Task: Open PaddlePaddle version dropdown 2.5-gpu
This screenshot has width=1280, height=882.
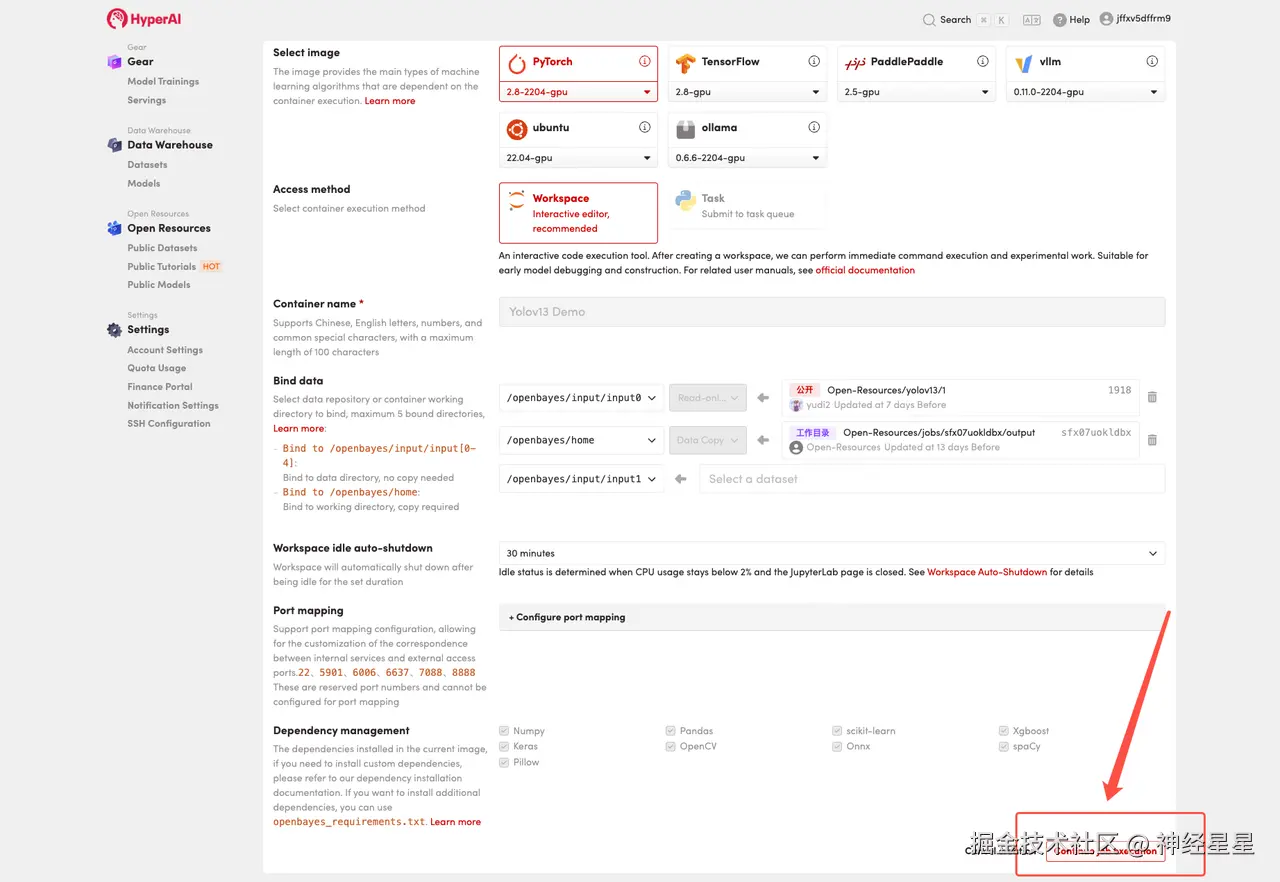Action: pos(916,92)
